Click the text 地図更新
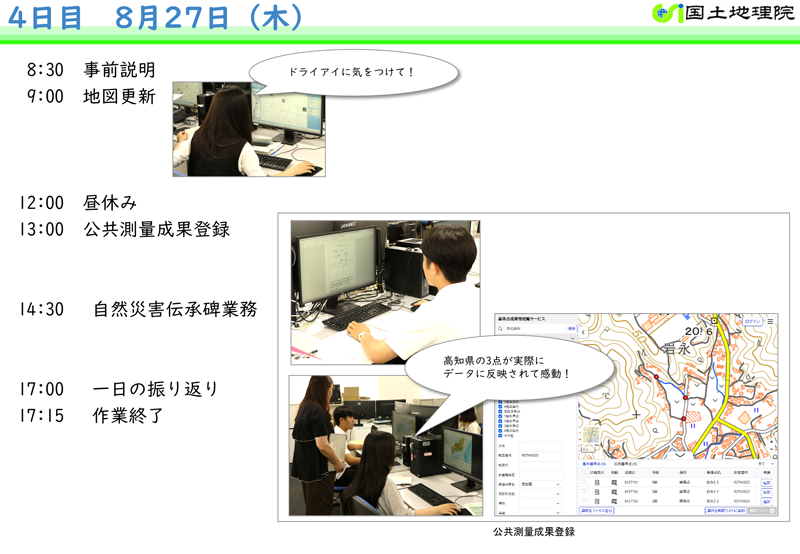The width and height of the screenshot is (800, 554). pos(119,96)
